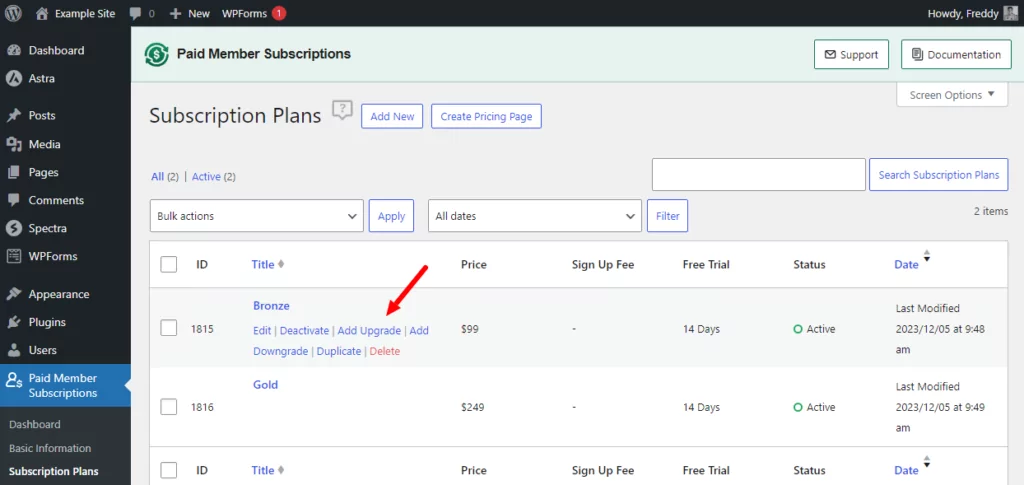The height and width of the screenshot is (485, 1024).
Task: Check the Bronze plan checkbox
Action: coord(168,328)
